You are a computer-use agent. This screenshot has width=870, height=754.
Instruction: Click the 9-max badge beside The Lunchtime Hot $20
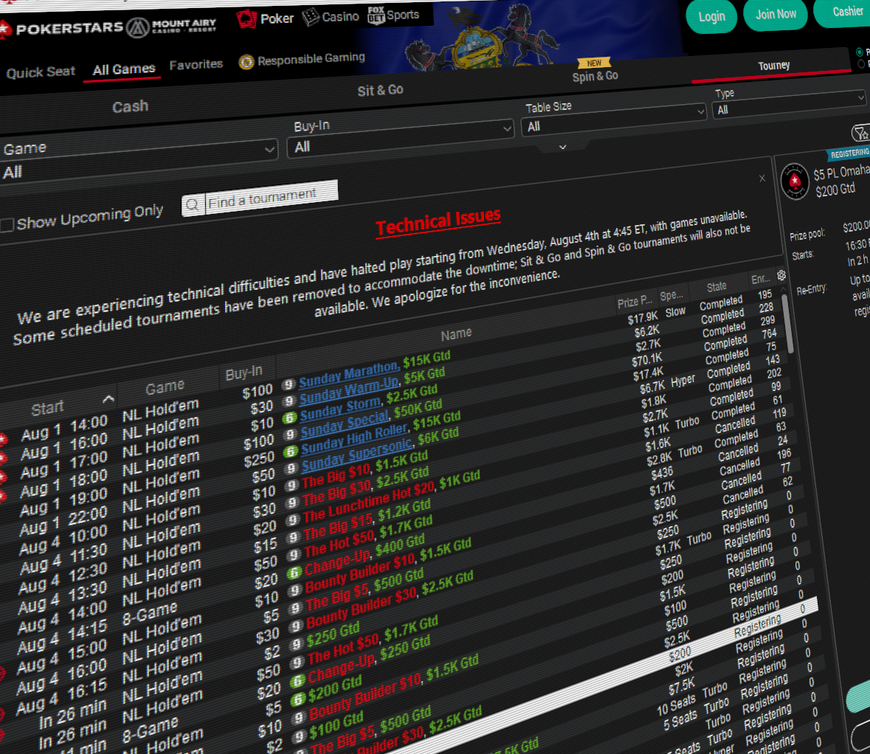coord(293,520)
